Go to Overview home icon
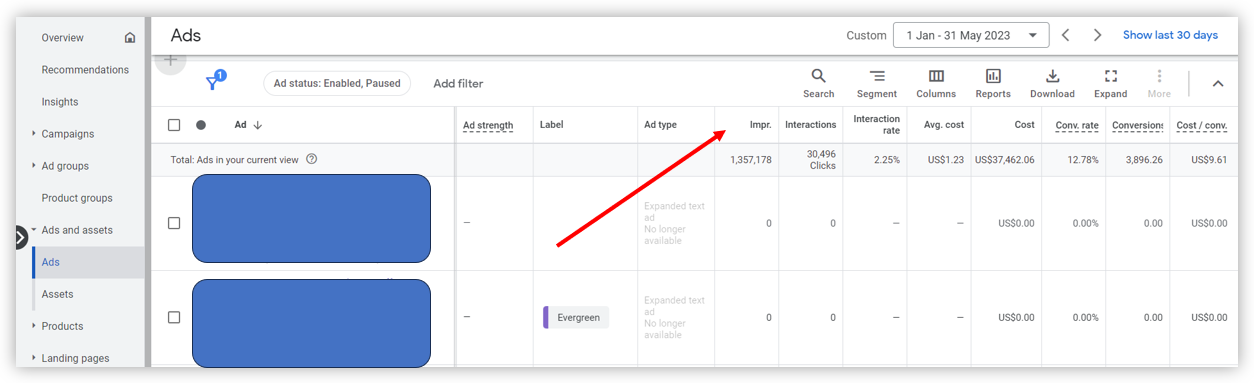This screenshot has width=1254, height=383. tap(130, 38)
